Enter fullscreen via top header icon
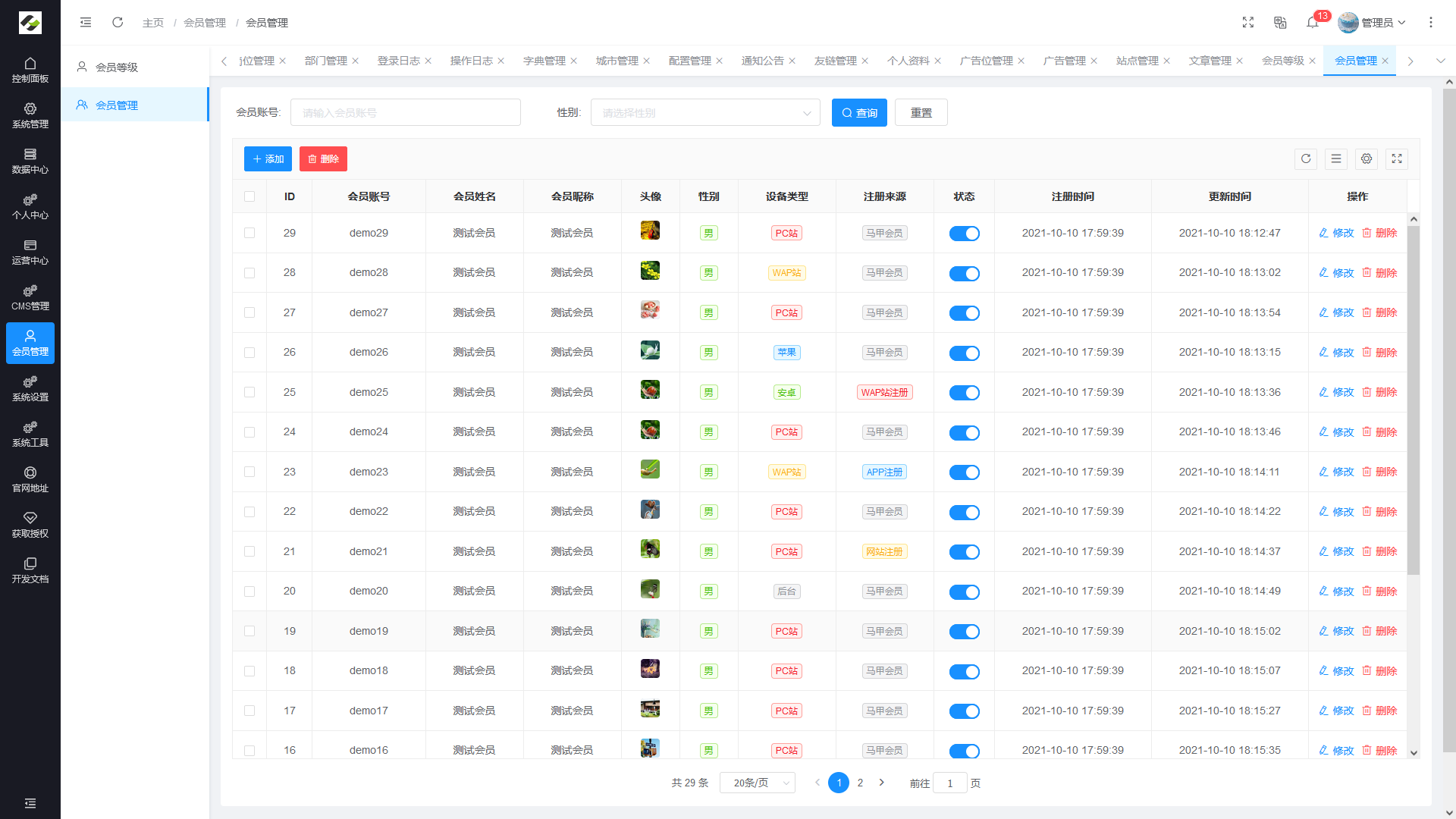The width and height of the screenshot is (1456, 819). tap(1248, 23)
